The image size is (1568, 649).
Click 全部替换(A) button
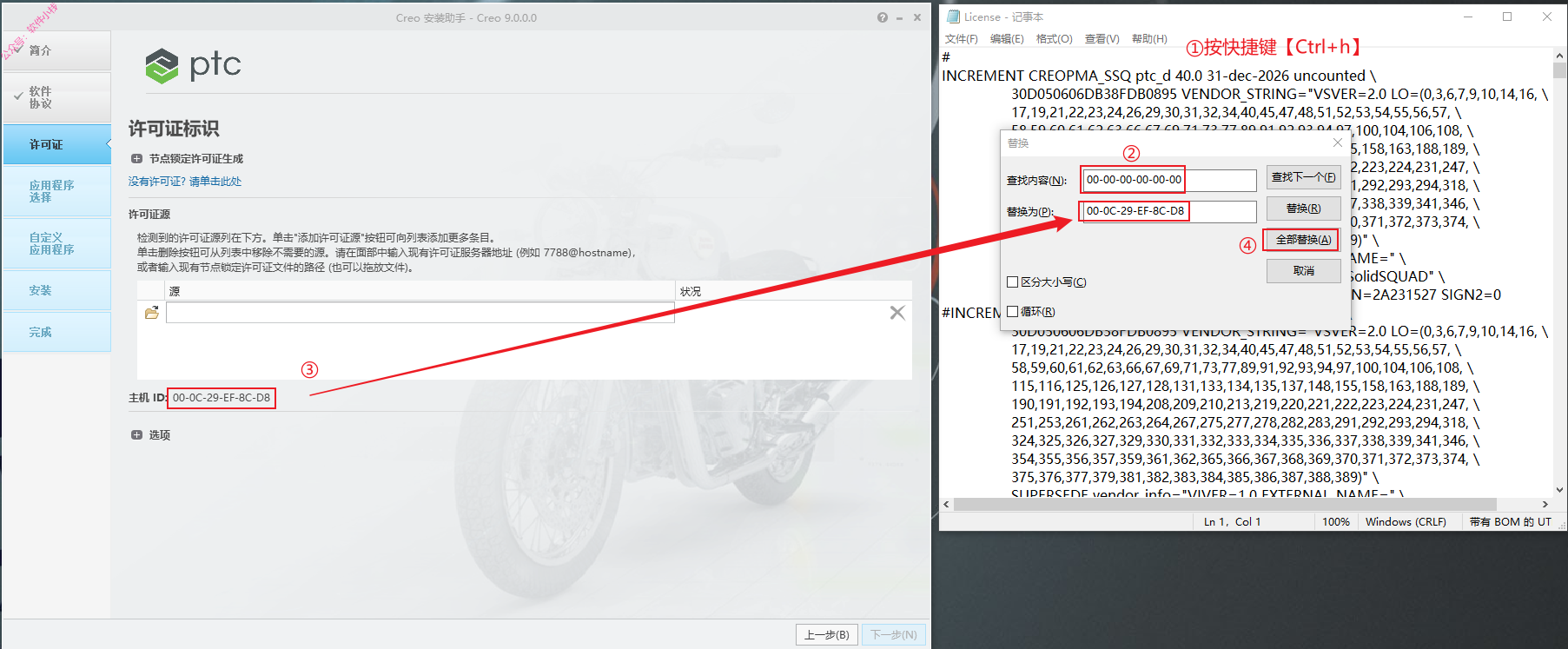click(x=1303, y=240)
